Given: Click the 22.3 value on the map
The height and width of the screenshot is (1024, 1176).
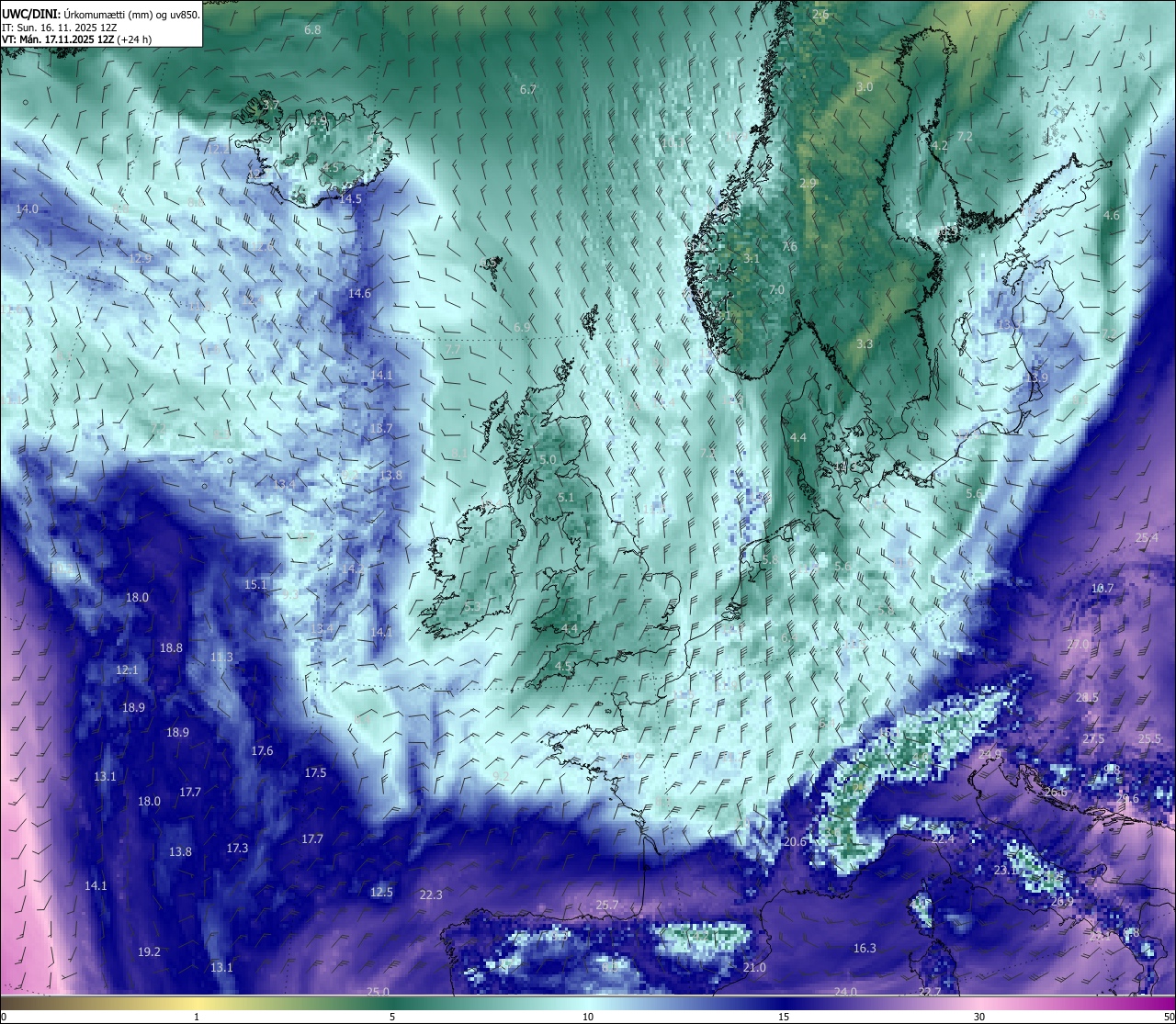Looking at the screenshot, I should coord(431,895).
